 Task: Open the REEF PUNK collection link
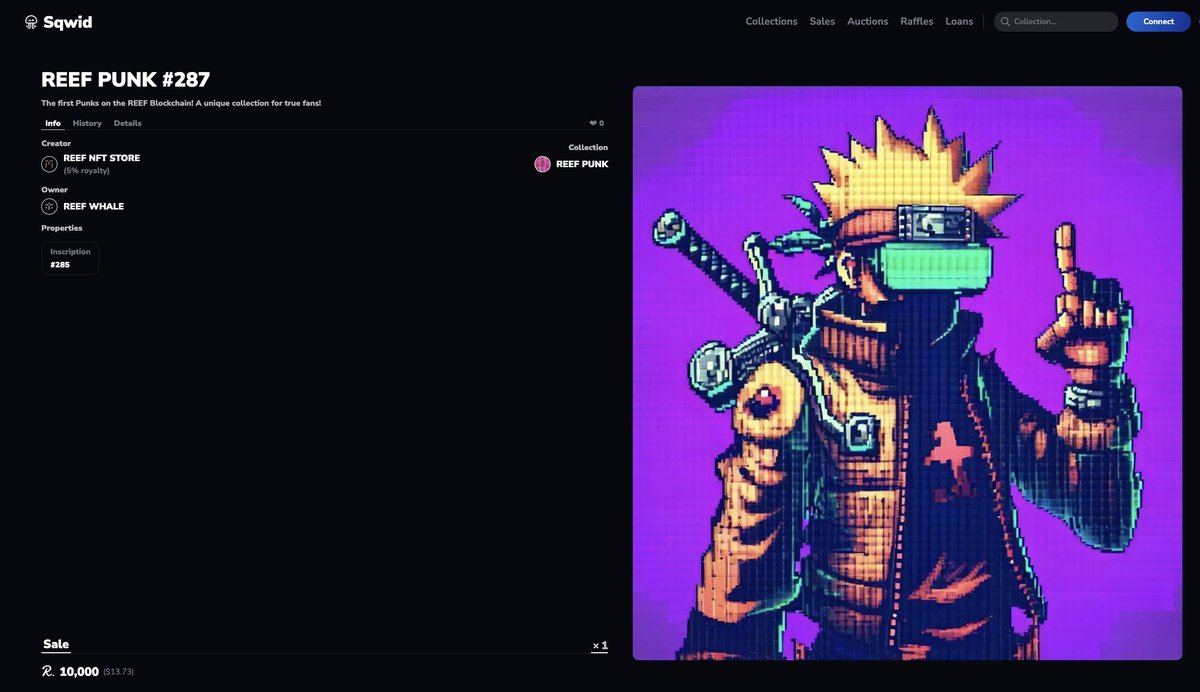click(x=582, y=164)
